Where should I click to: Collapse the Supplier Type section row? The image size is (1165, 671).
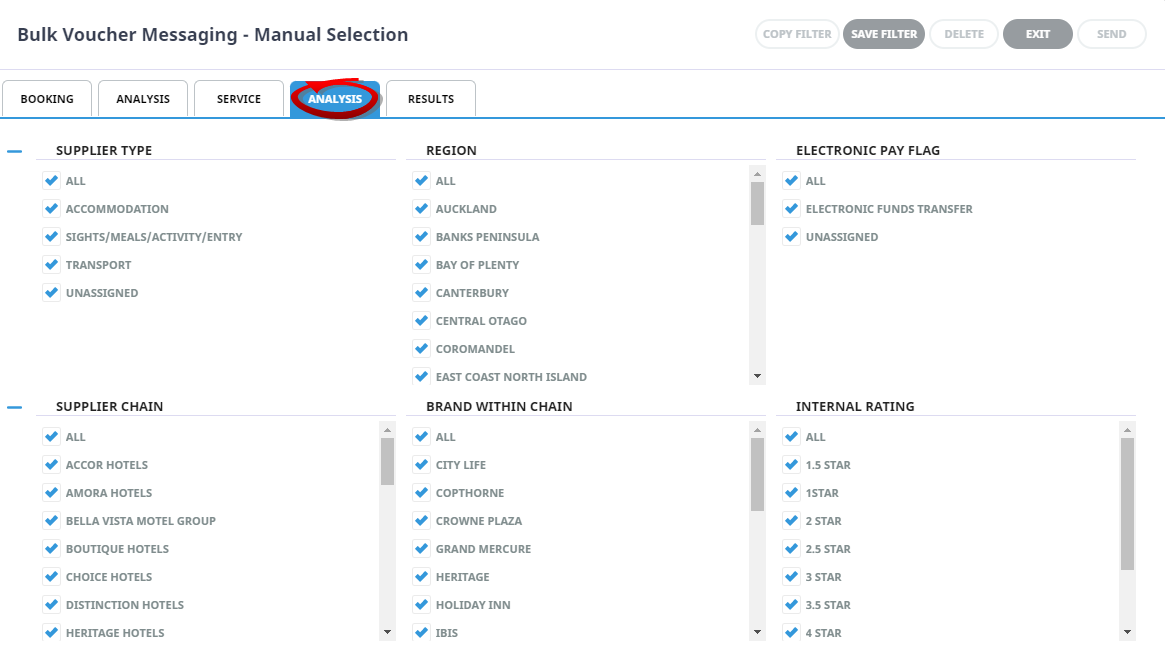15,151
